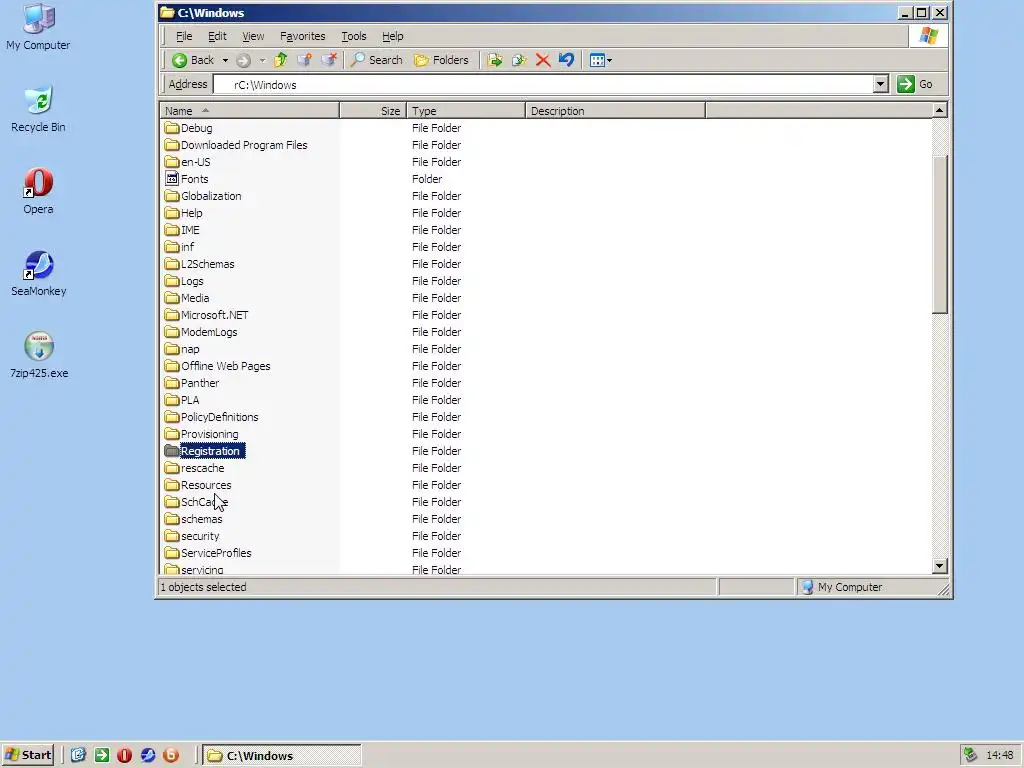Sort by the Size column header
The height and width of the screenshot is (768, 1024).
click(x=374, y=111)
